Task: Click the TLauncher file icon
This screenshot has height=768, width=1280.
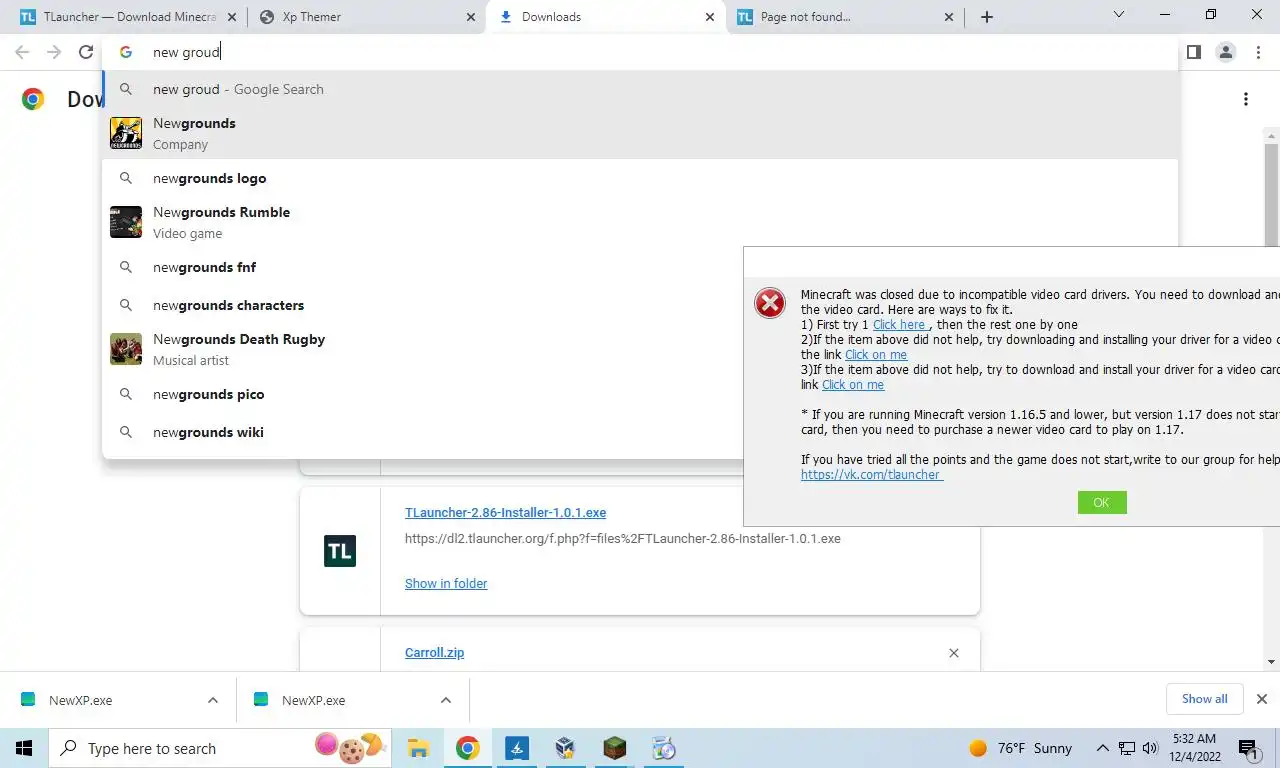Action: click(x=340, y=551)
